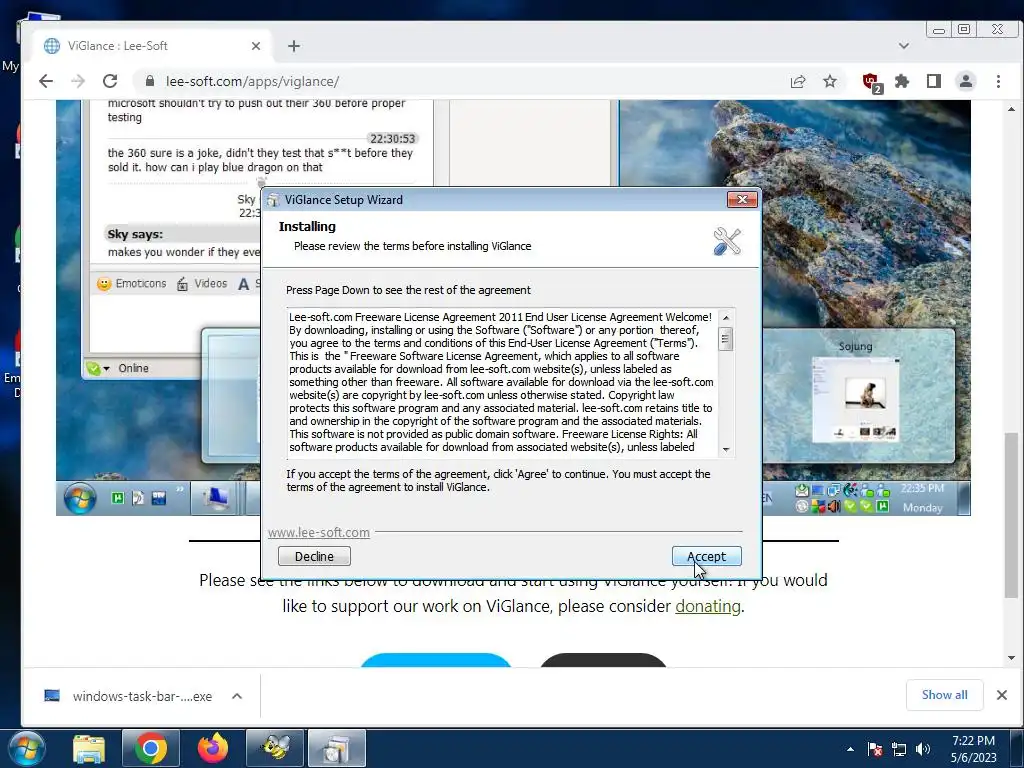Open the uBlock shield extension icon
1024x768 pixels.
coord(872,82)
